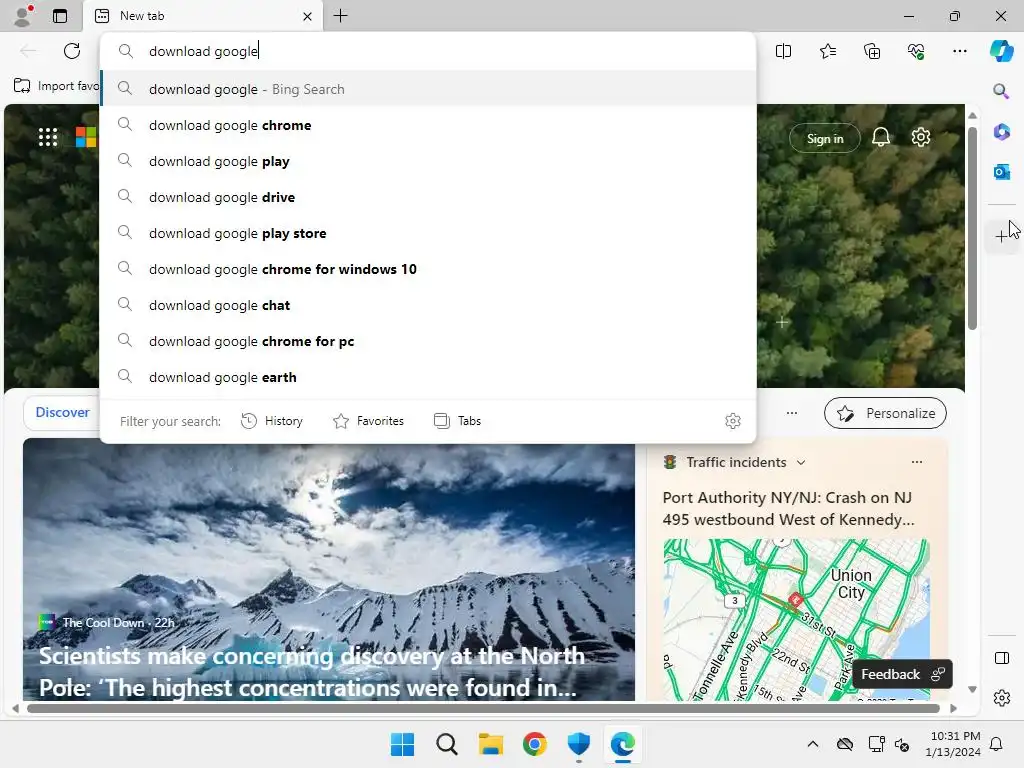Image resolution: width=1024 pixels, height=768 pixels.
Task: Open Port Authority crash headline
Action: pos(788,508)
